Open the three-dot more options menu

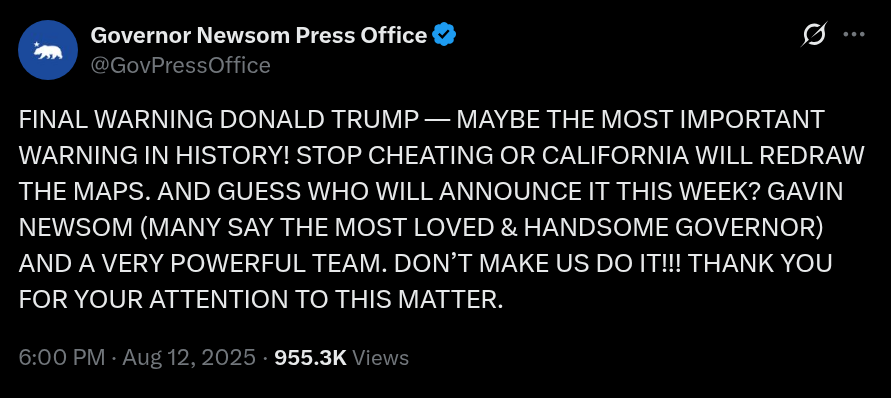coord(854,35)
